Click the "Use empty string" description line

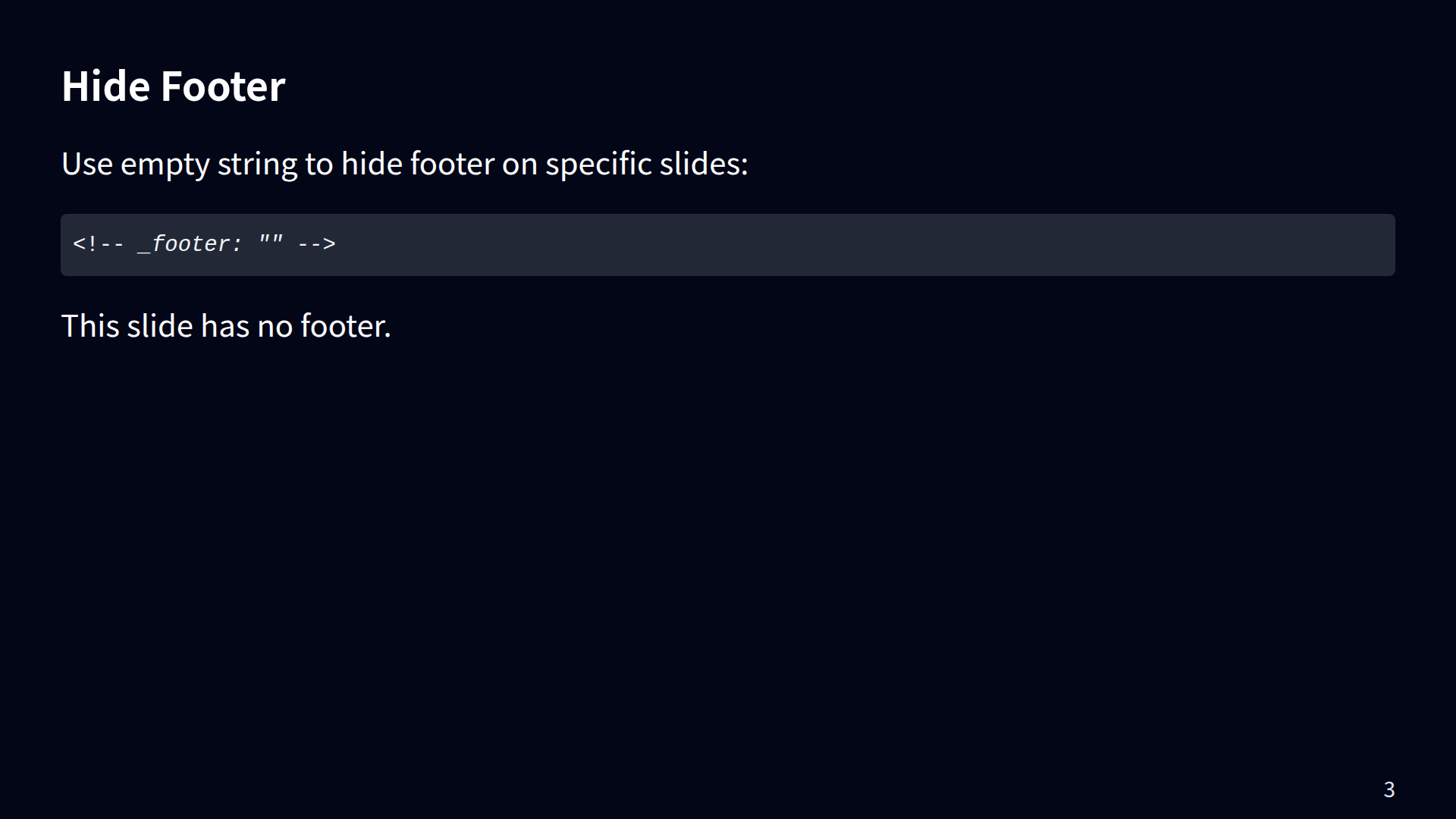click(x=404, y=164)
